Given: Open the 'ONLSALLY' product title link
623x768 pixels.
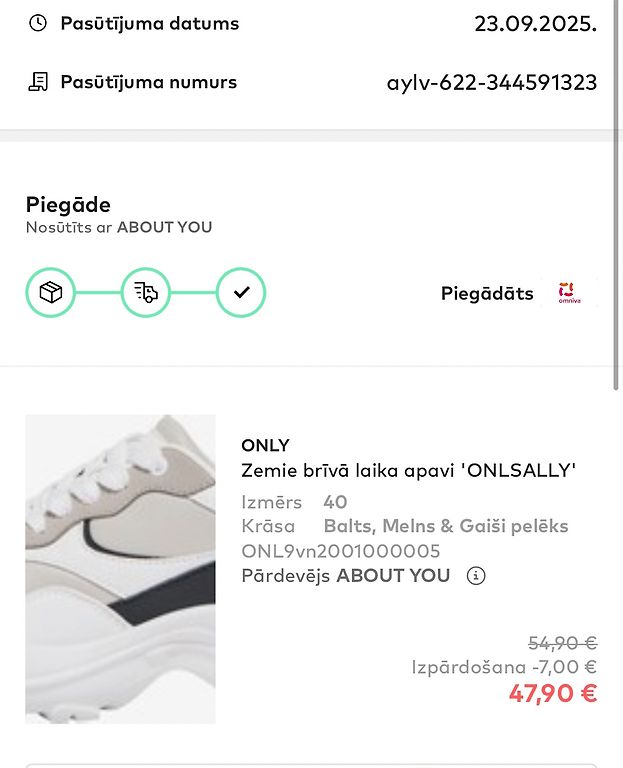Looking at the screenshot, I should point(408,471).
